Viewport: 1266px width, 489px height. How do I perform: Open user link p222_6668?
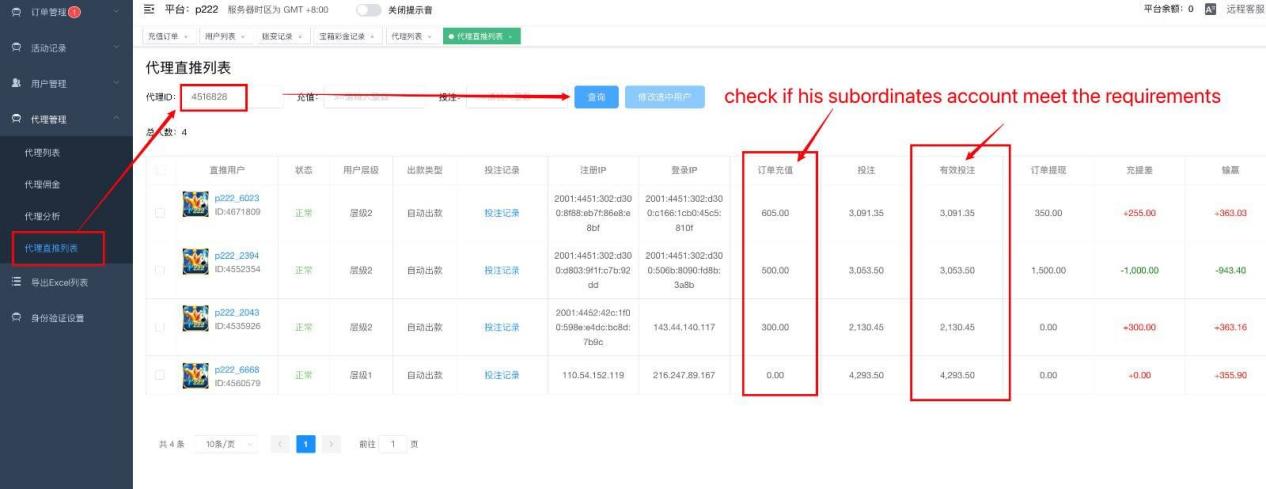237,369
